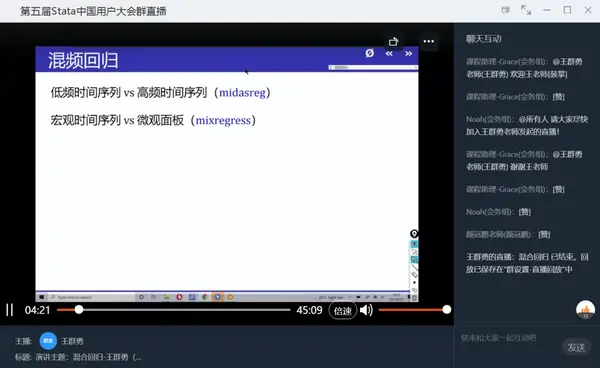Go to next slide with » arrow
Screen dimensions: 600x368
[408, 54]
